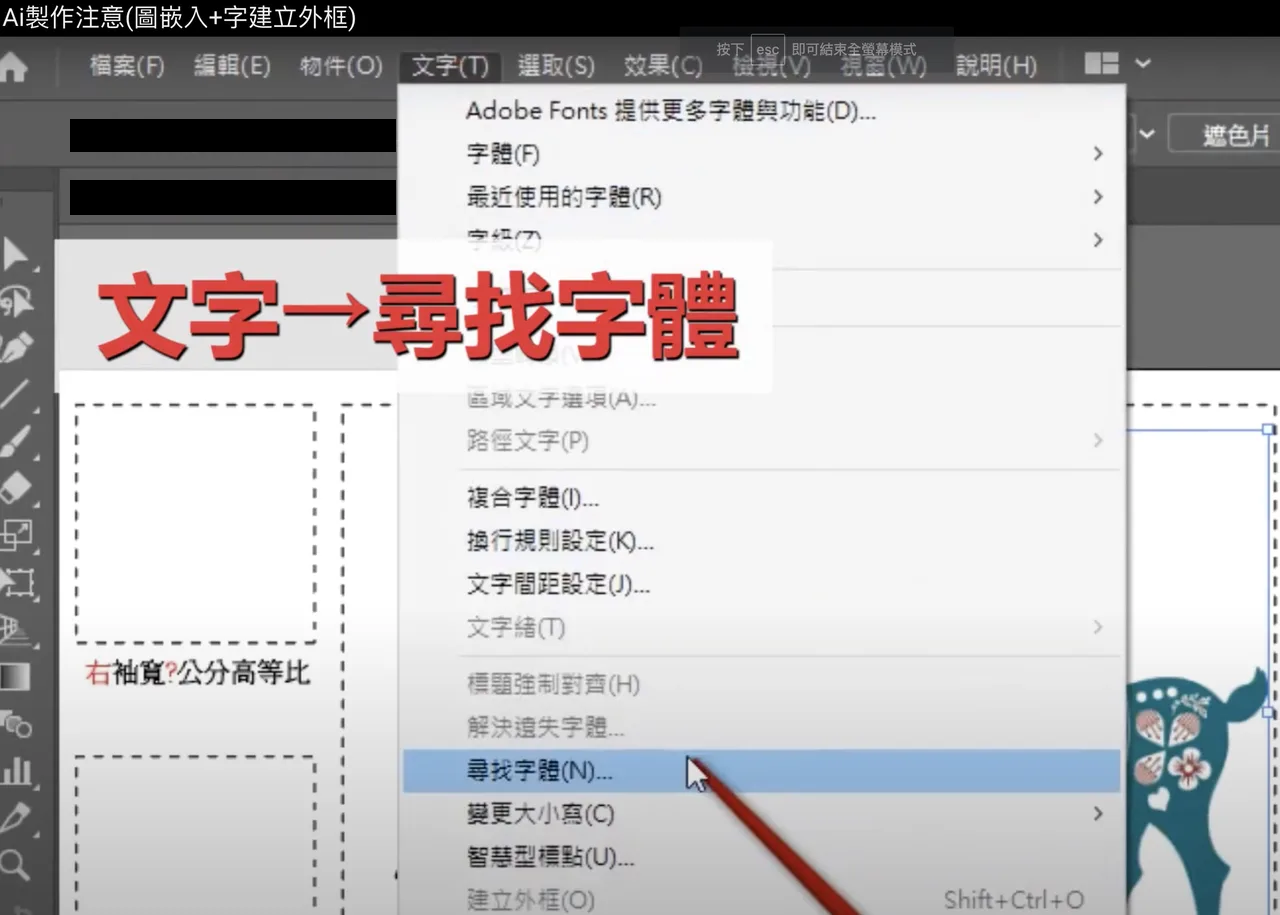
Task: Go to the Home screen icon
Action: click(x=13, y=66)
